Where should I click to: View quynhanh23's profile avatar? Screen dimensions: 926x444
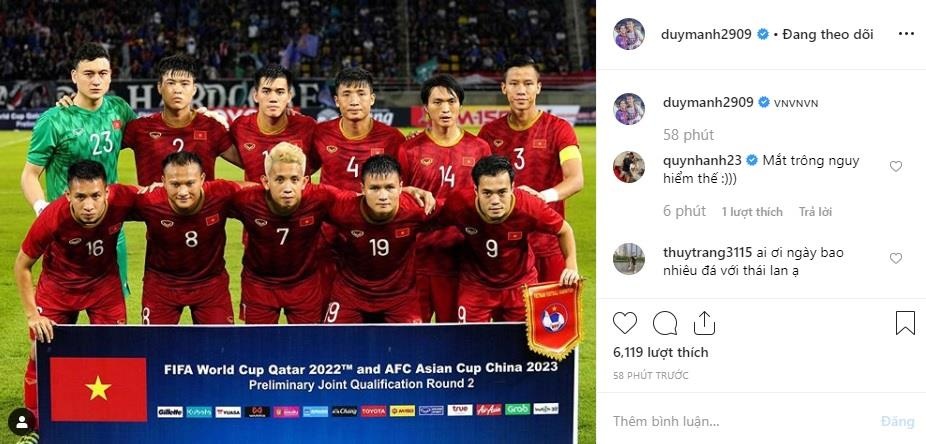[629, 166]
